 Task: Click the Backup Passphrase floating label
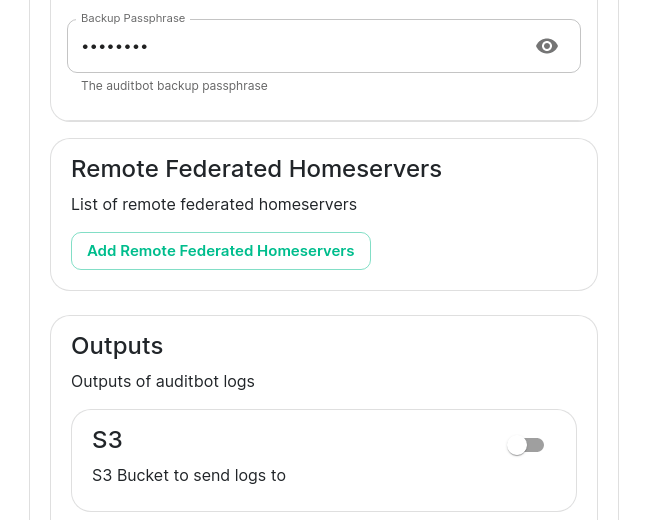132,19
